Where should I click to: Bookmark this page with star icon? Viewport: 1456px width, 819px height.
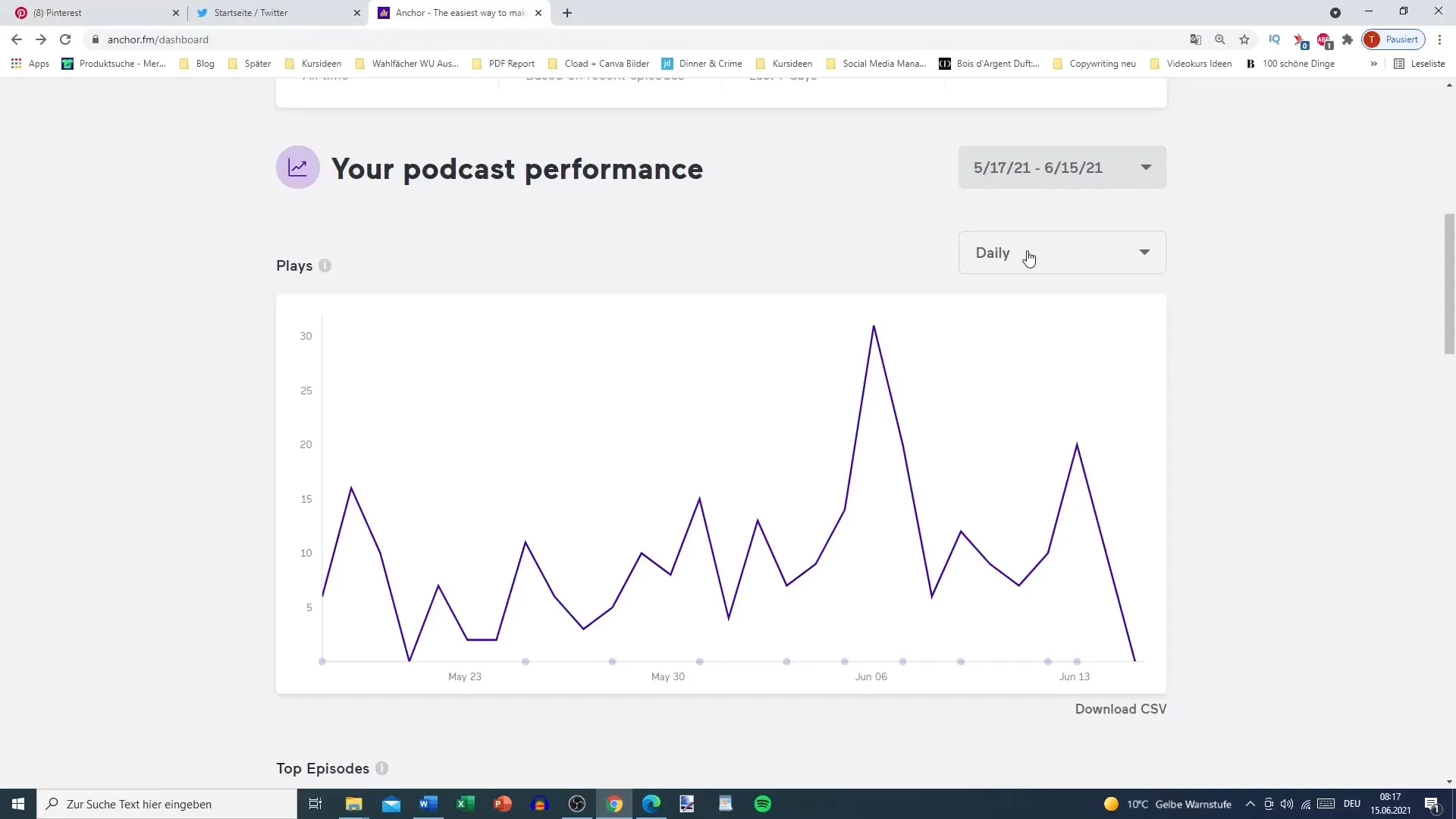click(x=1244, y=39)
